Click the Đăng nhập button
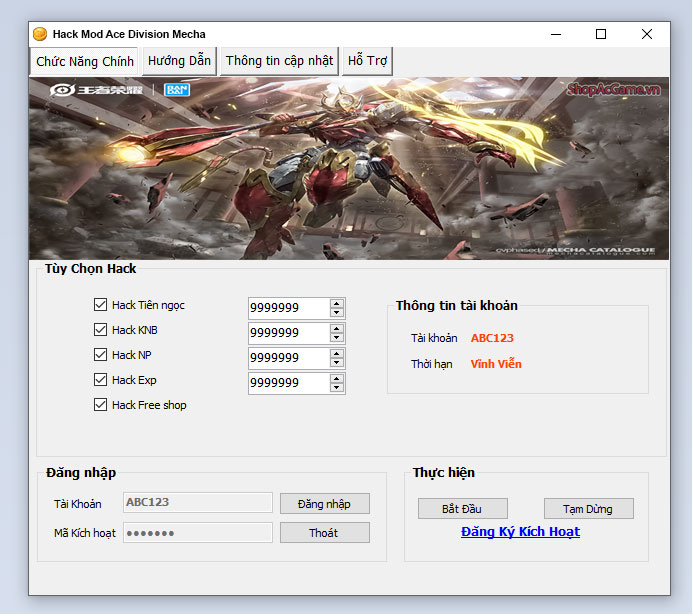Viewport: 693px width, 616px height. pyautogui.click(x=324, y=504)
